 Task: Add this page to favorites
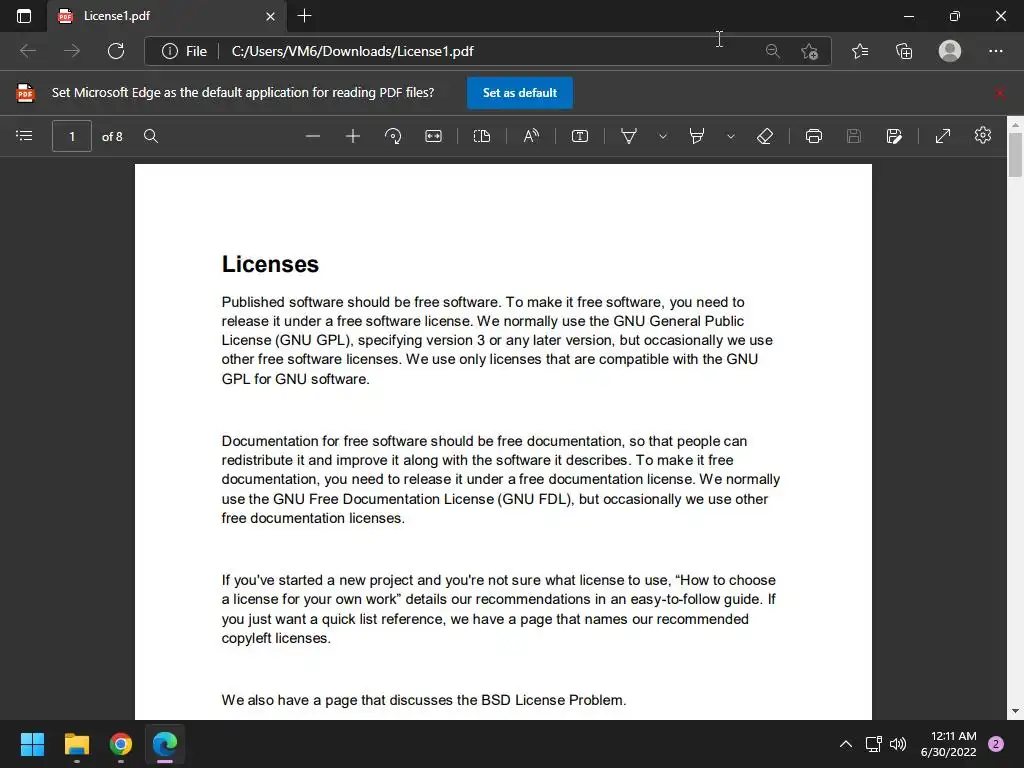[810, 51]
